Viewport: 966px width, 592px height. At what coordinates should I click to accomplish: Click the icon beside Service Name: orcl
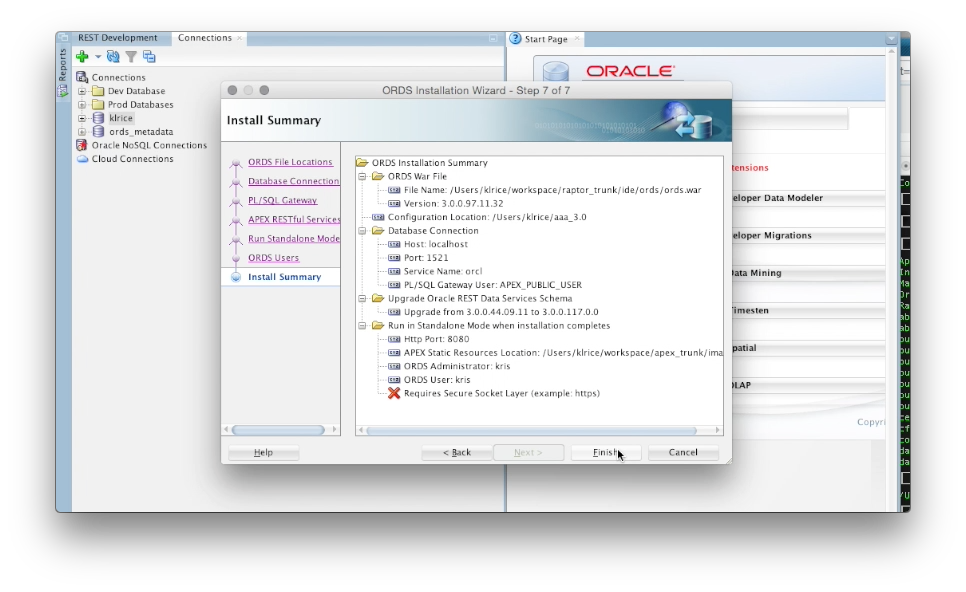click(394, 272)
